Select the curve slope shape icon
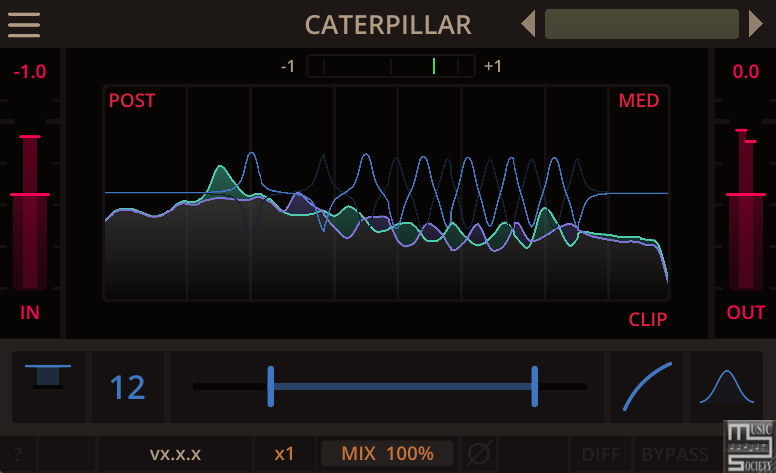 pos(647,386)
